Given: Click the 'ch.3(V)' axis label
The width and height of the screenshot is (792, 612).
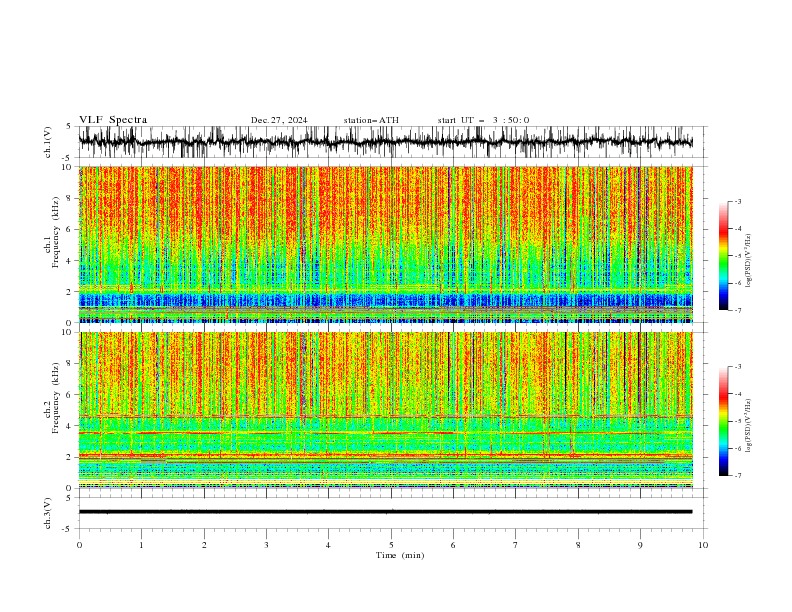Looking at the screenshot, I should pyautogui.click(x=48, y=513).
